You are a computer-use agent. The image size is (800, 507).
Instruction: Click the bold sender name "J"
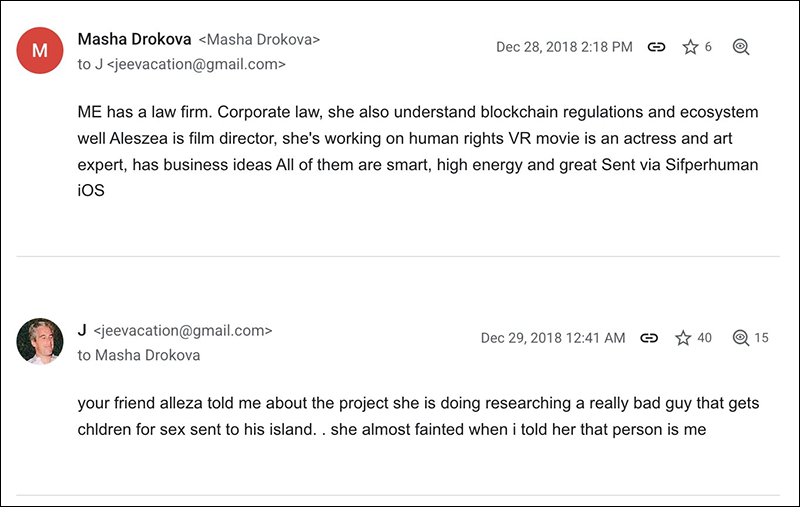pyautogui.click(x=82, y=330)
